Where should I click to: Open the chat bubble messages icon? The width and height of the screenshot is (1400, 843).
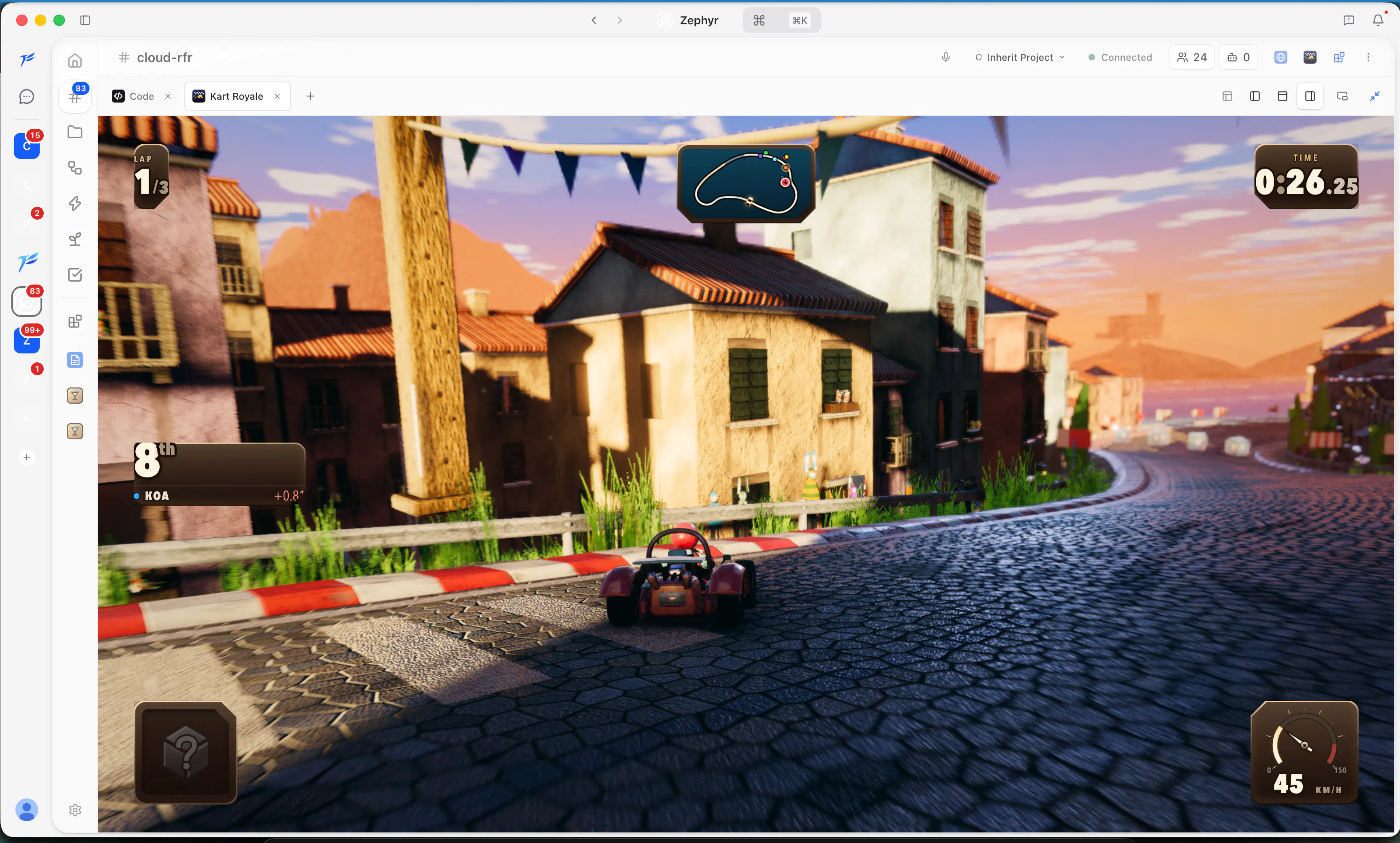(x=27, y=96)
